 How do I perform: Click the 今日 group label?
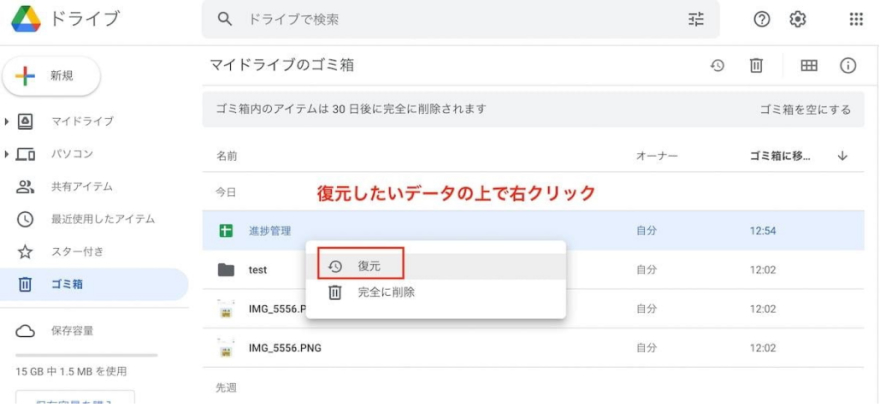[x=226, y=192]
